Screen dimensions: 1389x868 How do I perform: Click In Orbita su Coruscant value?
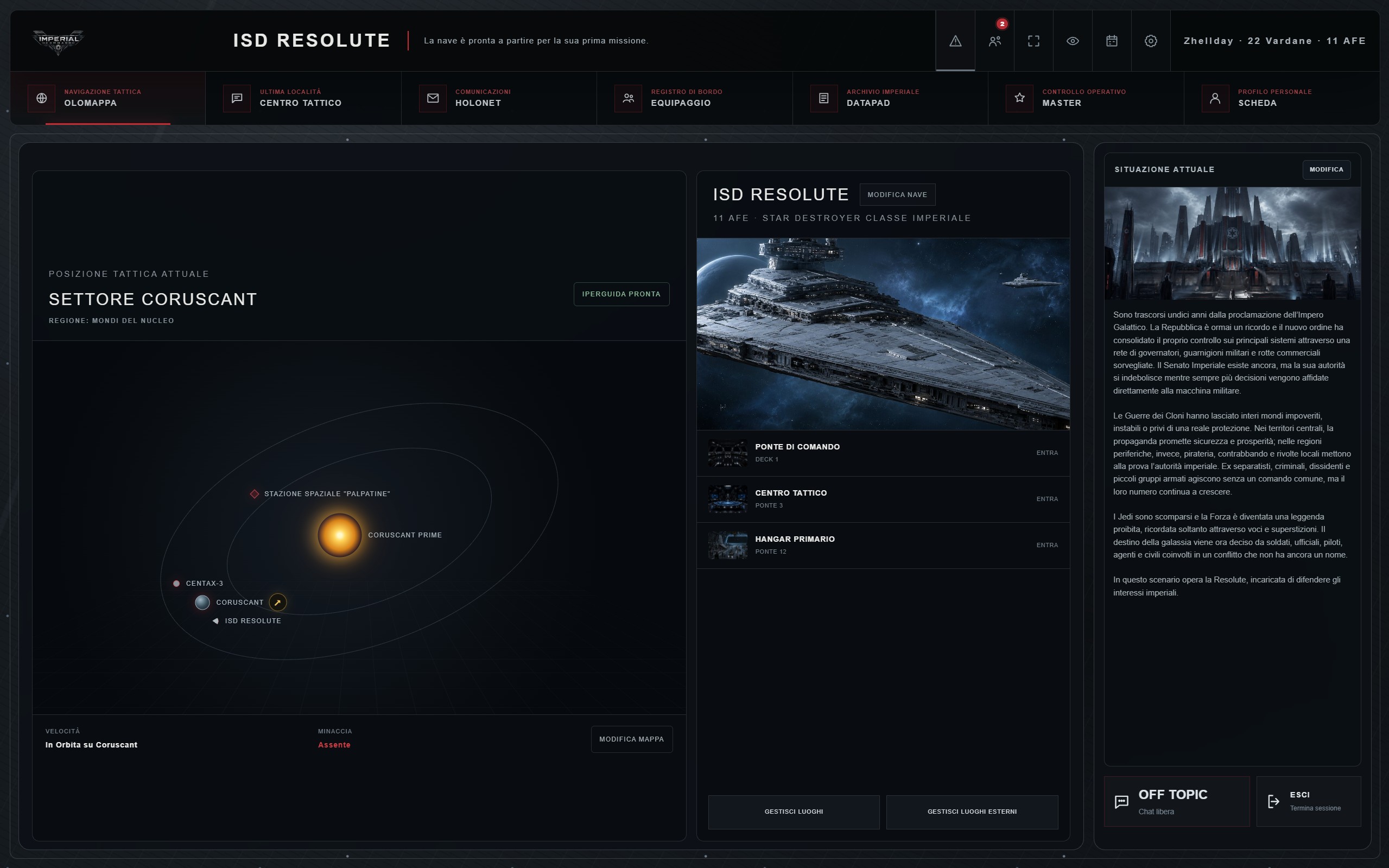[91, 745]
